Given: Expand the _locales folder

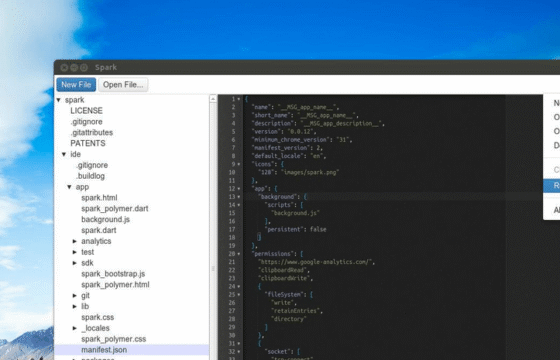Looking at the screenshot, I should [x=75, y=328].
